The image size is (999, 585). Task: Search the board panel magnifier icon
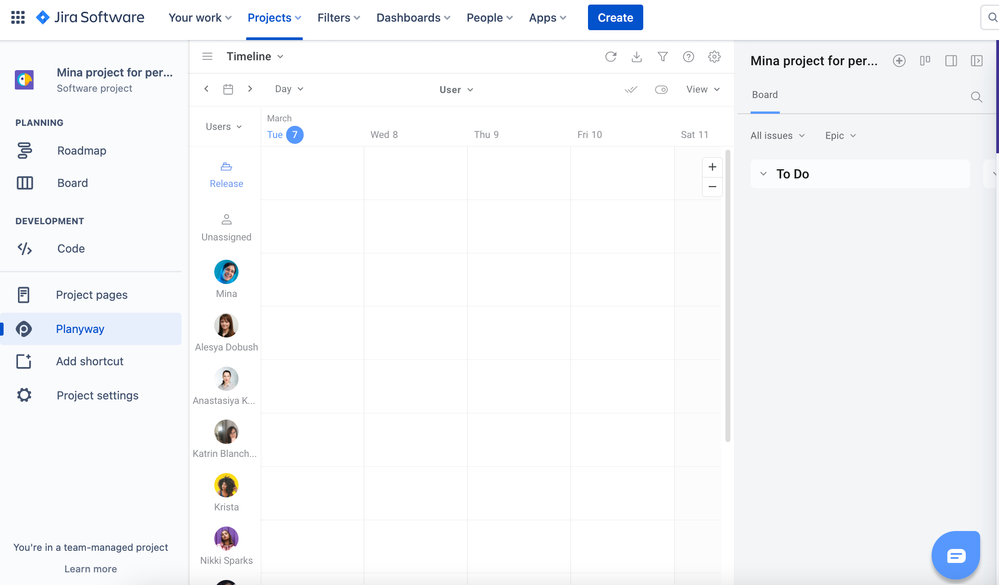(x=976, y=97)
